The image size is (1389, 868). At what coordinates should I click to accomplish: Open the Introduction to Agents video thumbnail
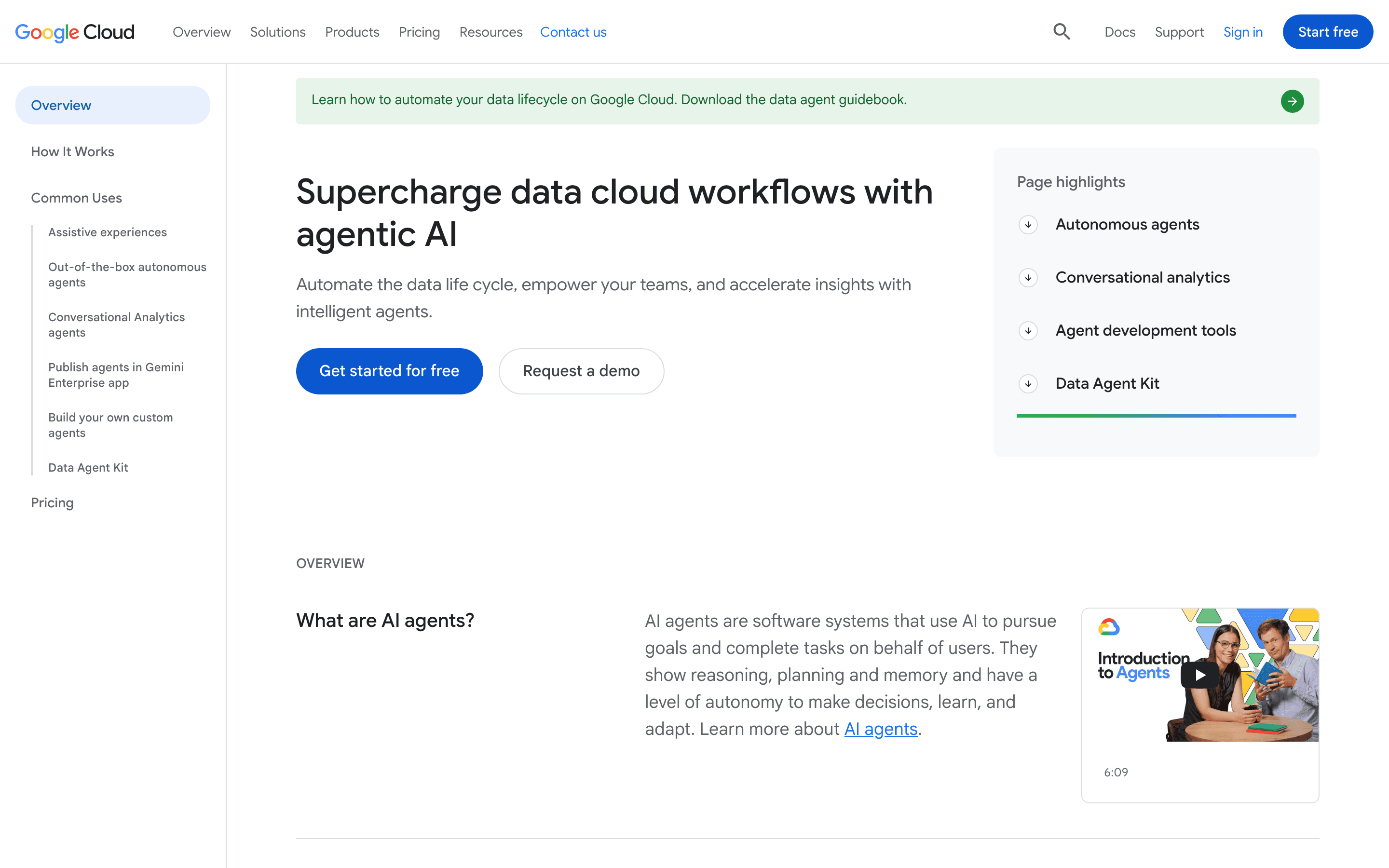pyautogui.click(x=1199, y=675)
